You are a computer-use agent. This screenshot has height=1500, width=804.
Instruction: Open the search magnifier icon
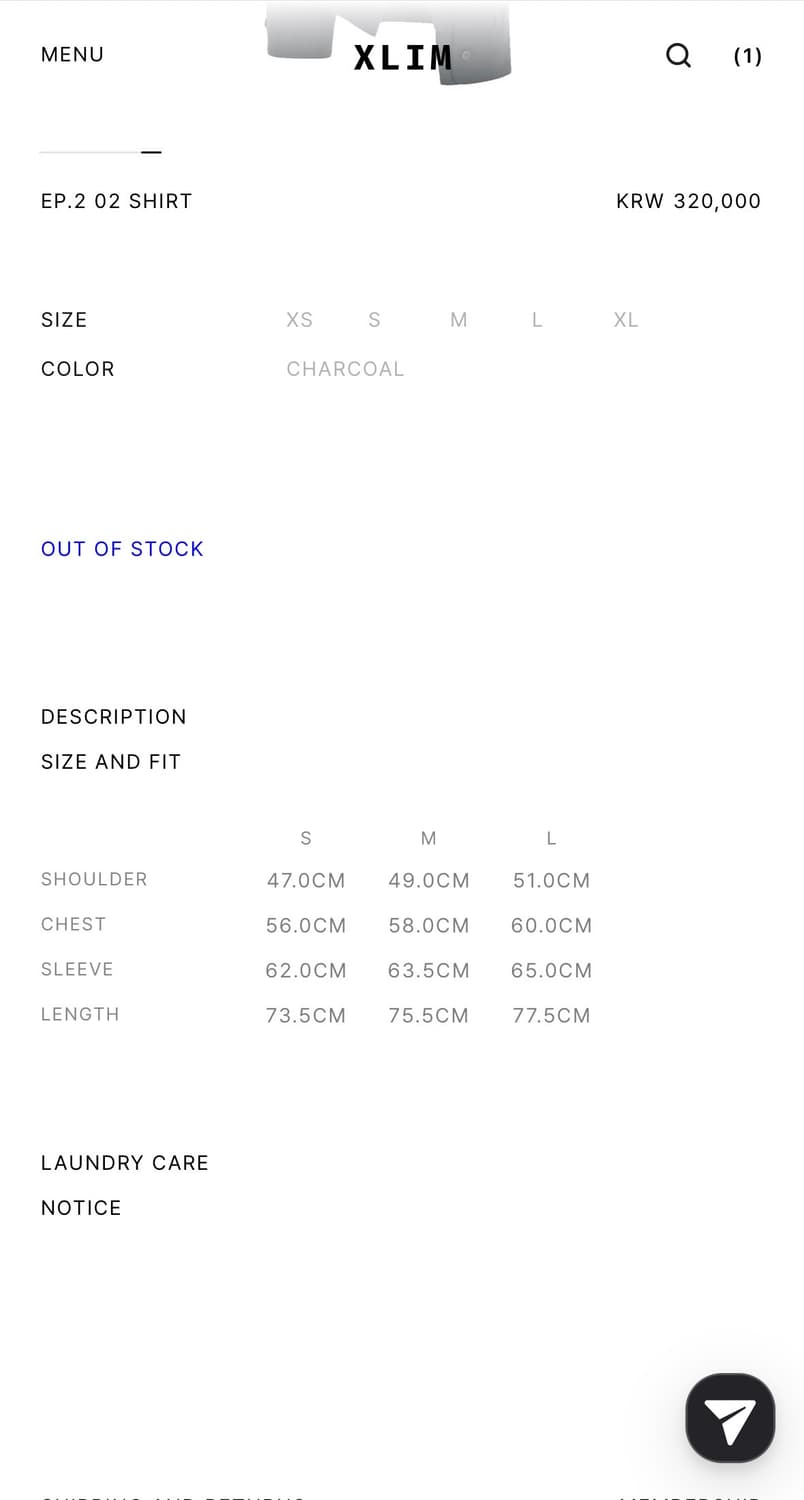(x=678, y=55)
